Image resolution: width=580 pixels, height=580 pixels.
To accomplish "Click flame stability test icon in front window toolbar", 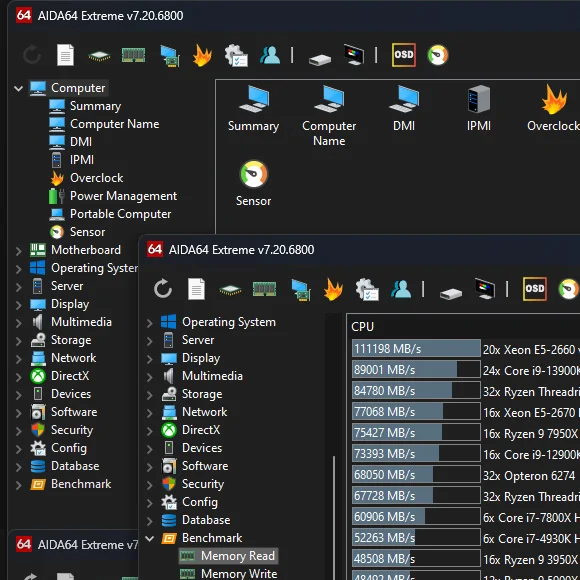I will tap(333, 289).
